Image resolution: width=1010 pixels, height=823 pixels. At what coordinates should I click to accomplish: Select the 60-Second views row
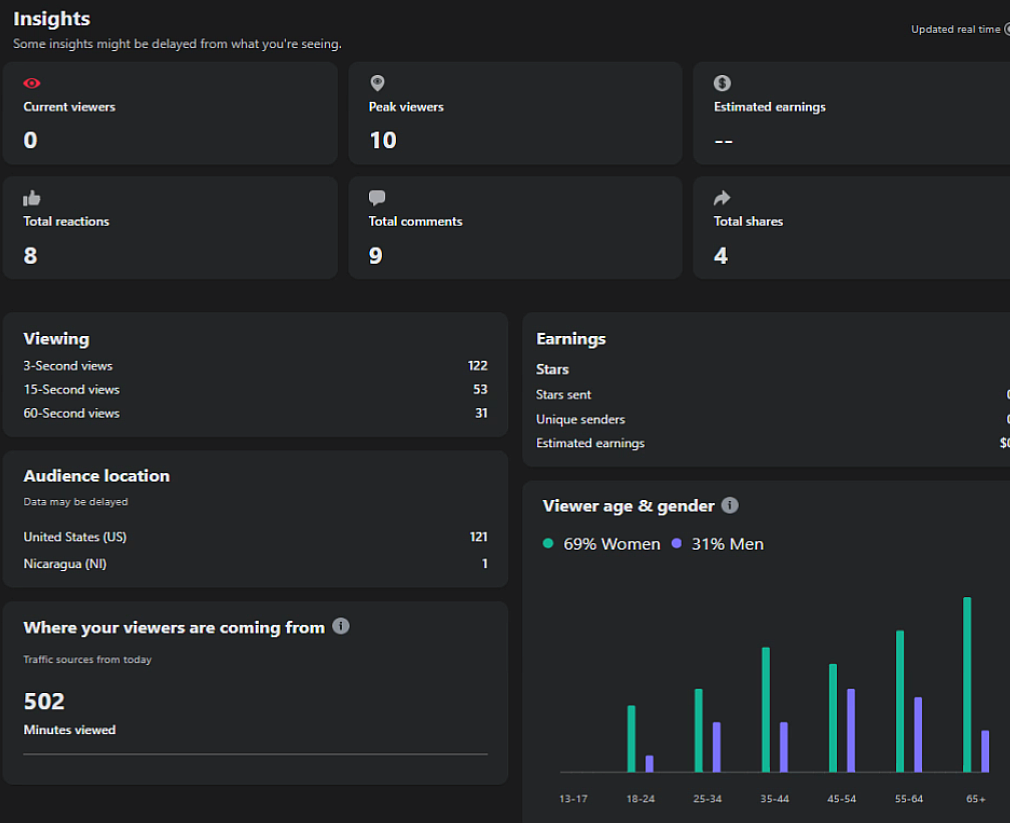tap(255, 413)
